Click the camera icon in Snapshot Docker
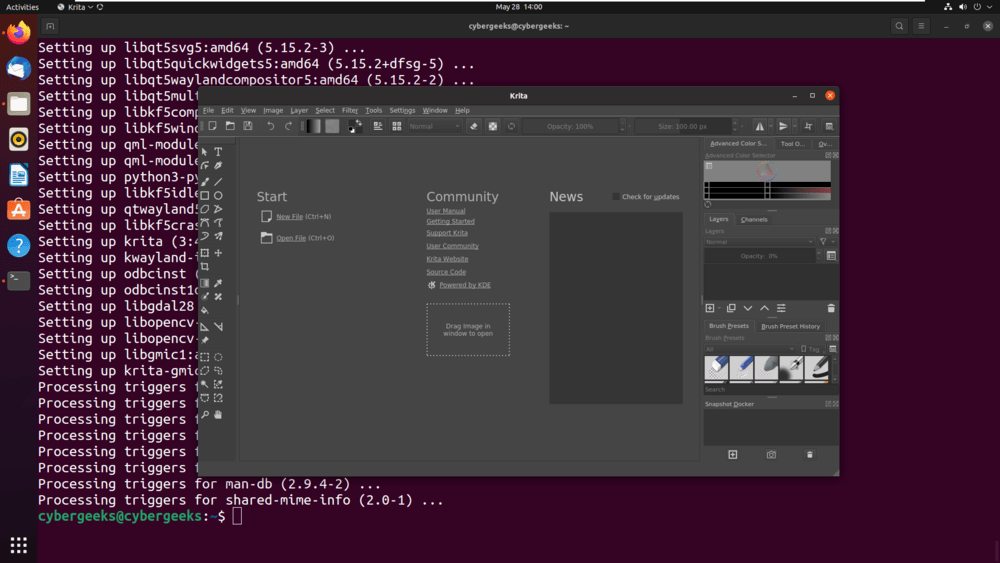The image size is (1000, 563). (771, 455)
